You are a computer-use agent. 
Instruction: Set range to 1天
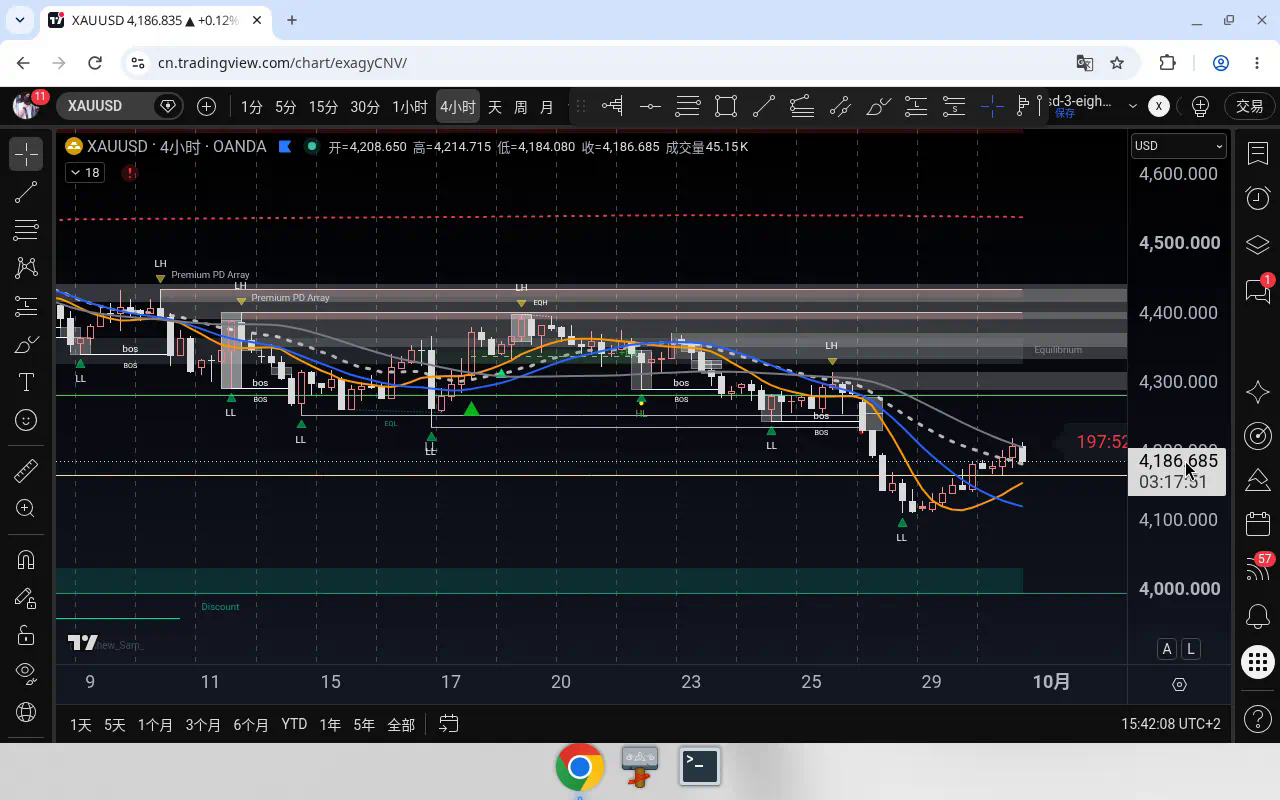coord(81,724)
